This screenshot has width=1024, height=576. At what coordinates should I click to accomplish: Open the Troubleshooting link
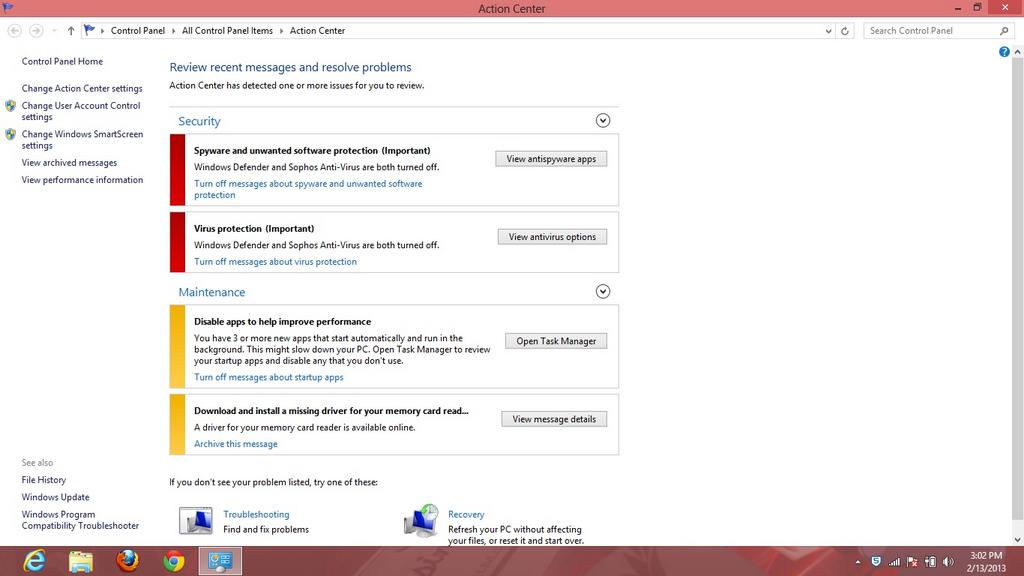[x=256, y=514]
